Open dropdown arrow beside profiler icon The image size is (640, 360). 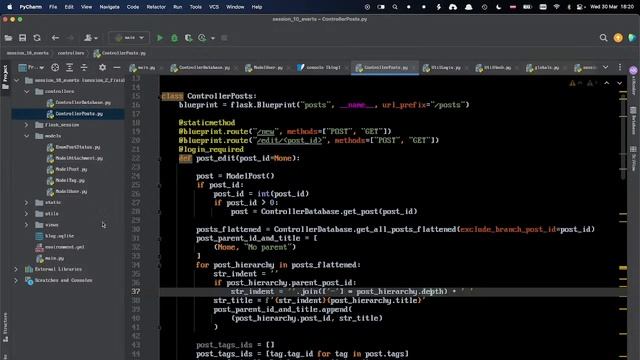tap(213, 38)
